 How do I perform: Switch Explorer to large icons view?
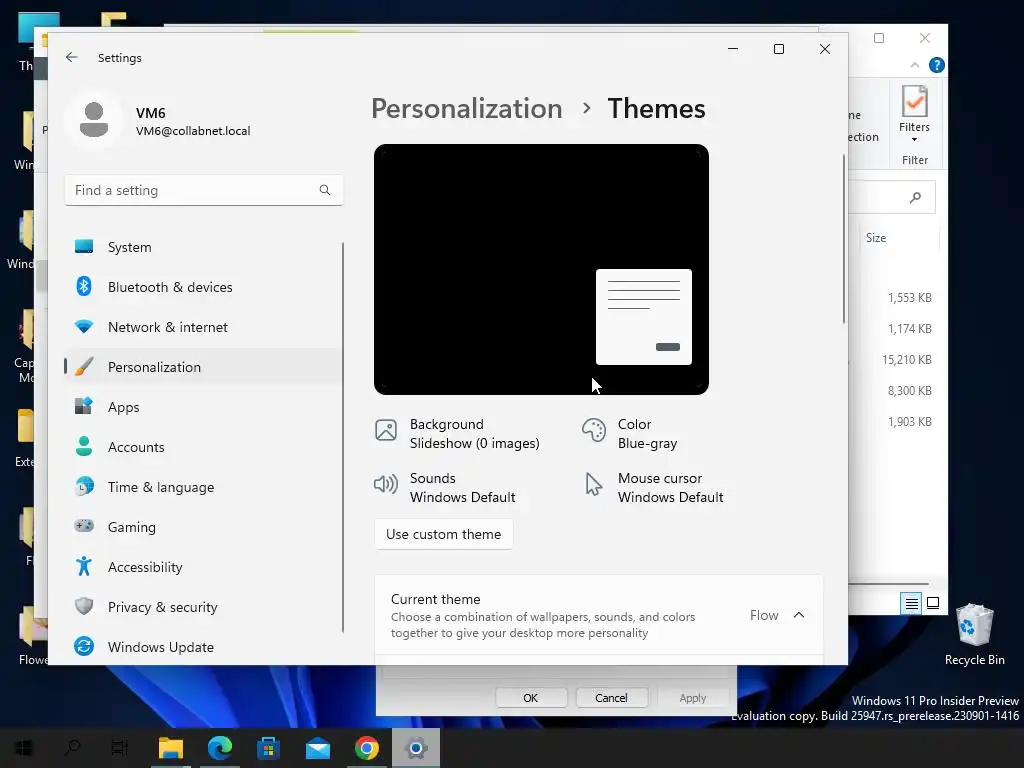[933, 603]
